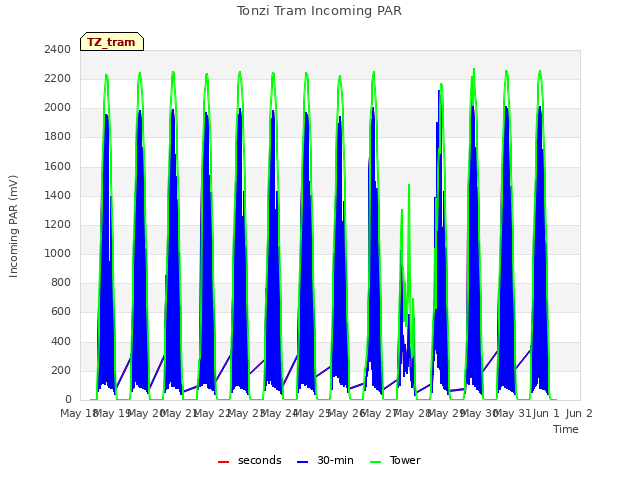The width and height of the screenshot is (640, 480).
Task: Click the May 18 x-axis date label
Action: pyautogui.click(x=79, y=413)
